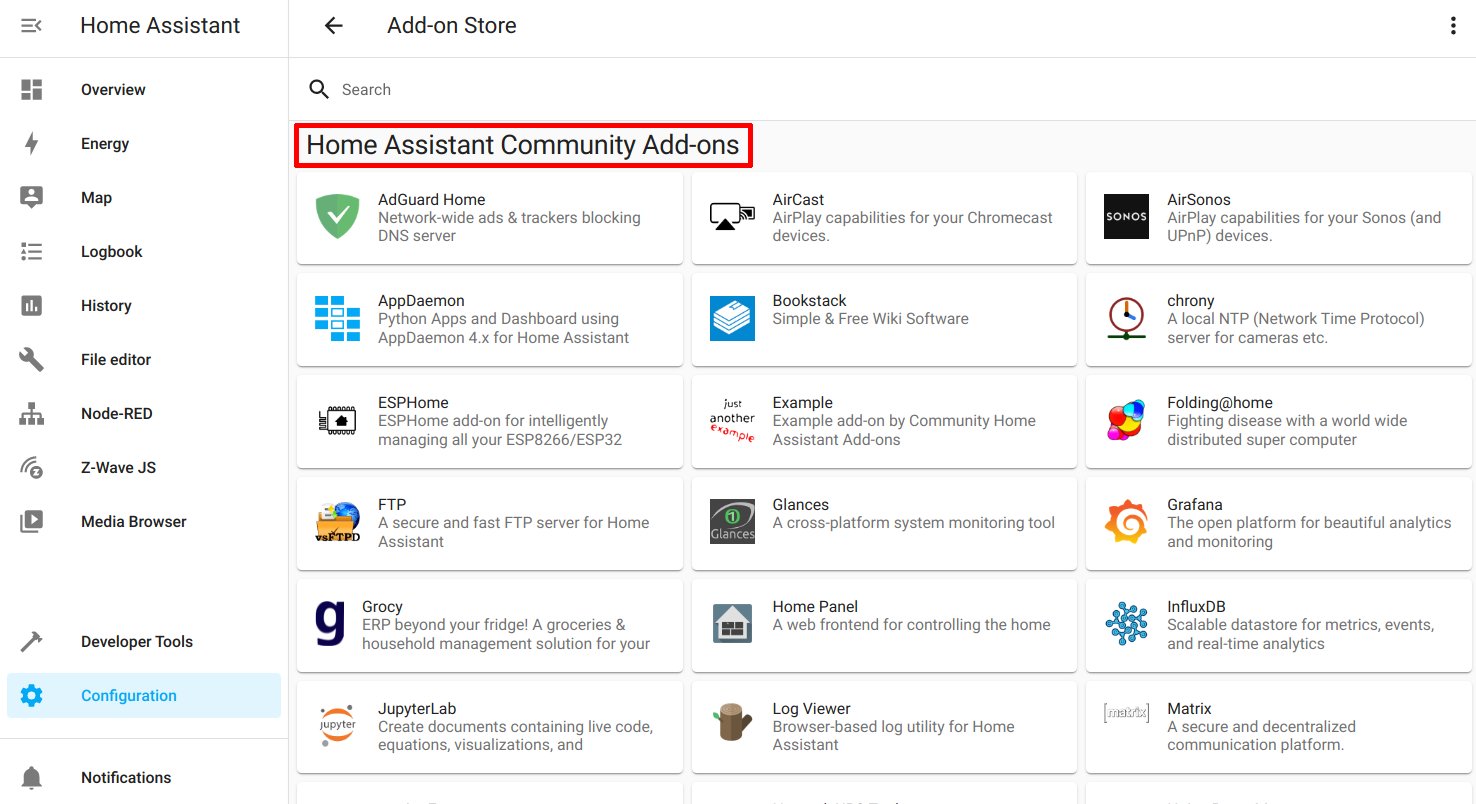Click the Glances logo icon
The width and height of the screenshot is (1476, 804).
tap(732, 522)
